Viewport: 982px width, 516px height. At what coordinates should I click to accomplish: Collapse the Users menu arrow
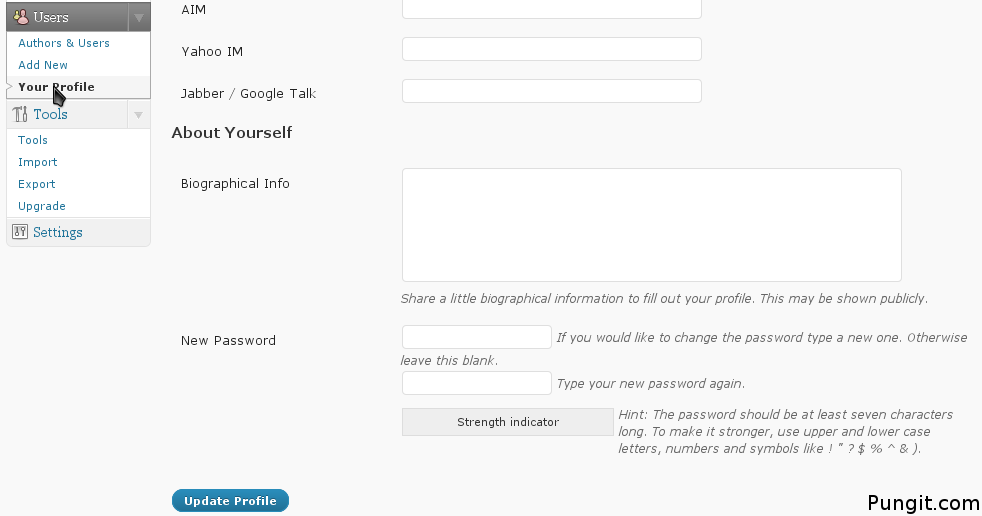[139, 17]
